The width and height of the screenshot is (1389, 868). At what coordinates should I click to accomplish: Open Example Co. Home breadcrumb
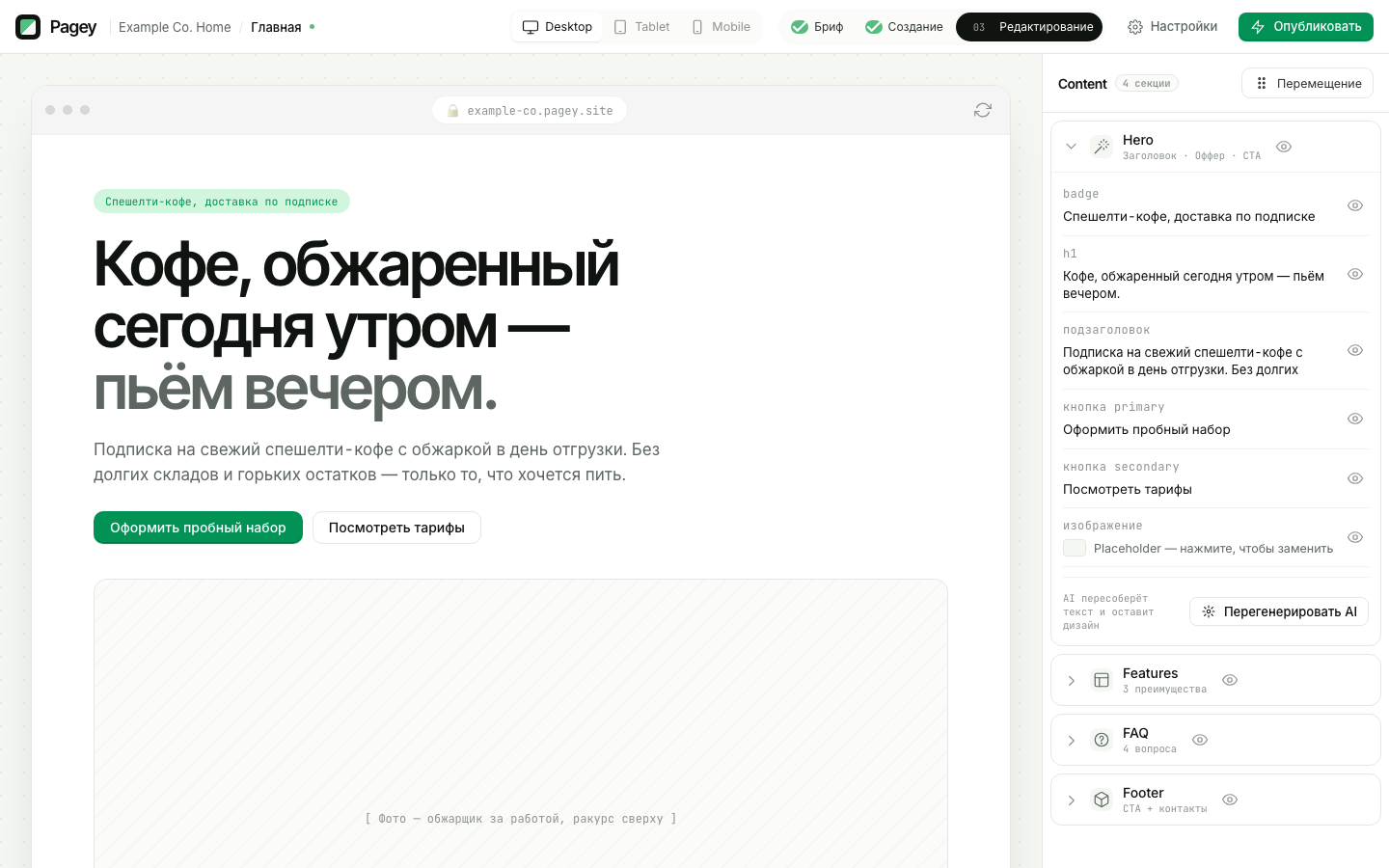pos(175,27)
